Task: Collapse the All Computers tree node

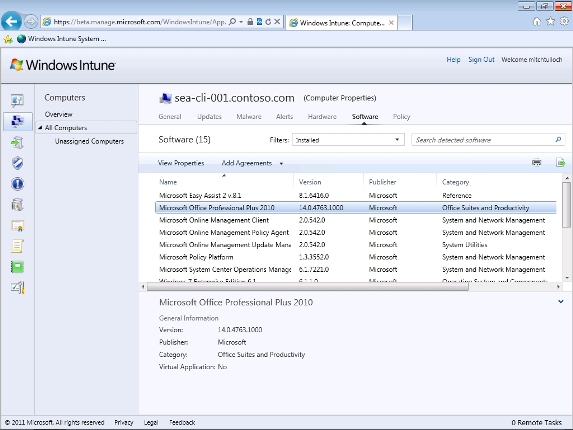Action: coord(40,128)
